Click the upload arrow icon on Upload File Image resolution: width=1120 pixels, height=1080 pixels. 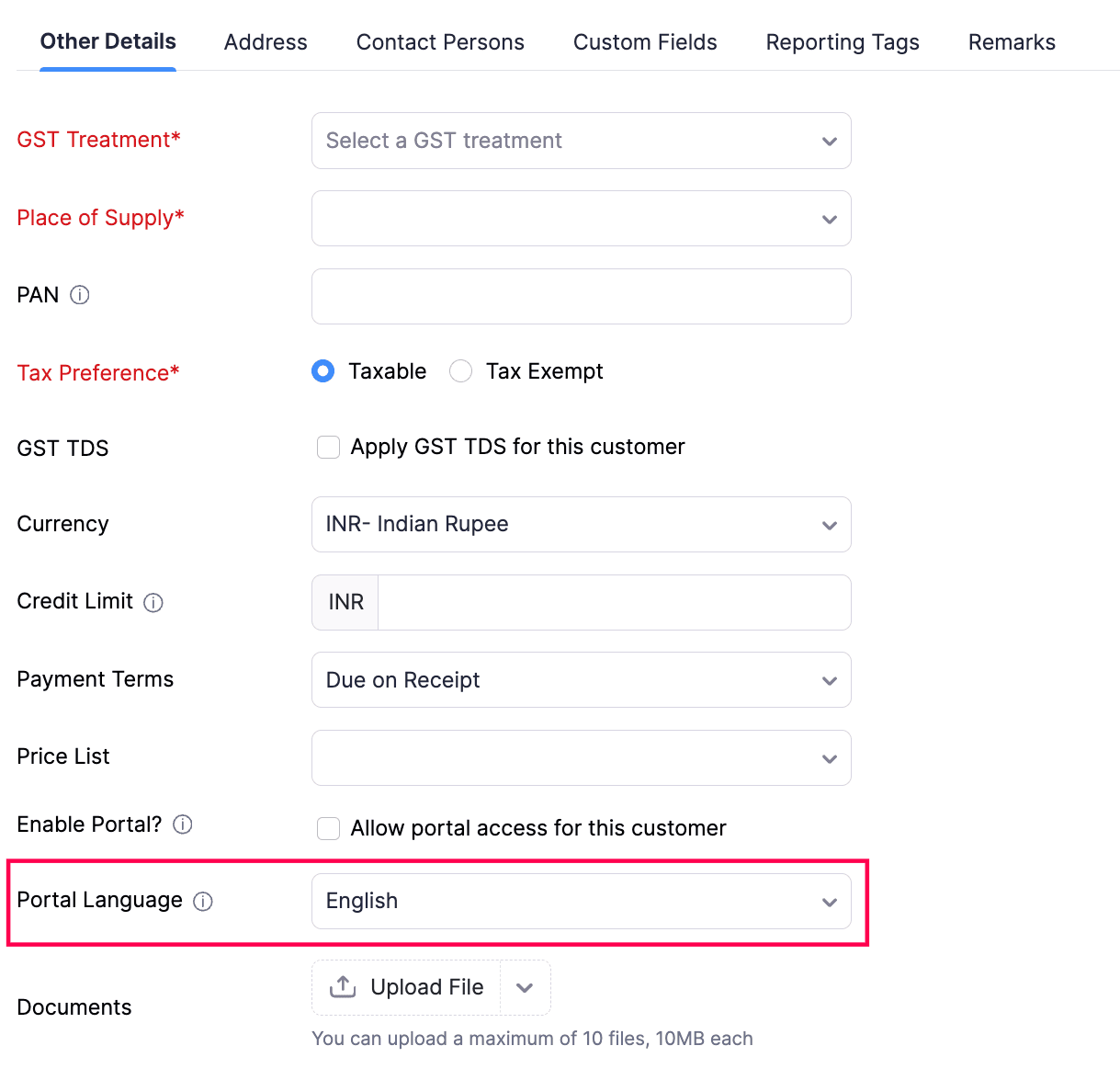[342, 986]
